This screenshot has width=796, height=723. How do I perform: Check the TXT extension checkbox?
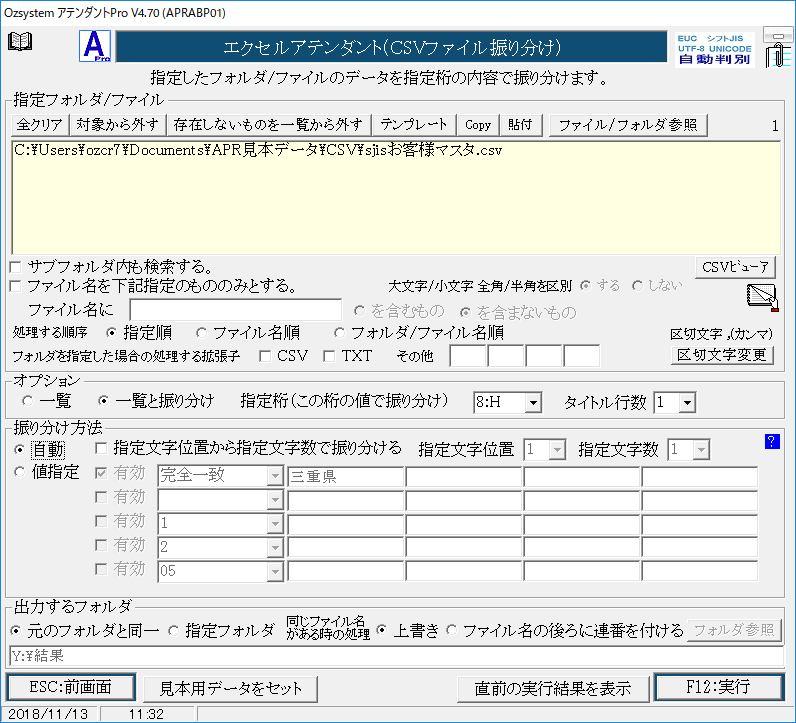coord(329,356)
